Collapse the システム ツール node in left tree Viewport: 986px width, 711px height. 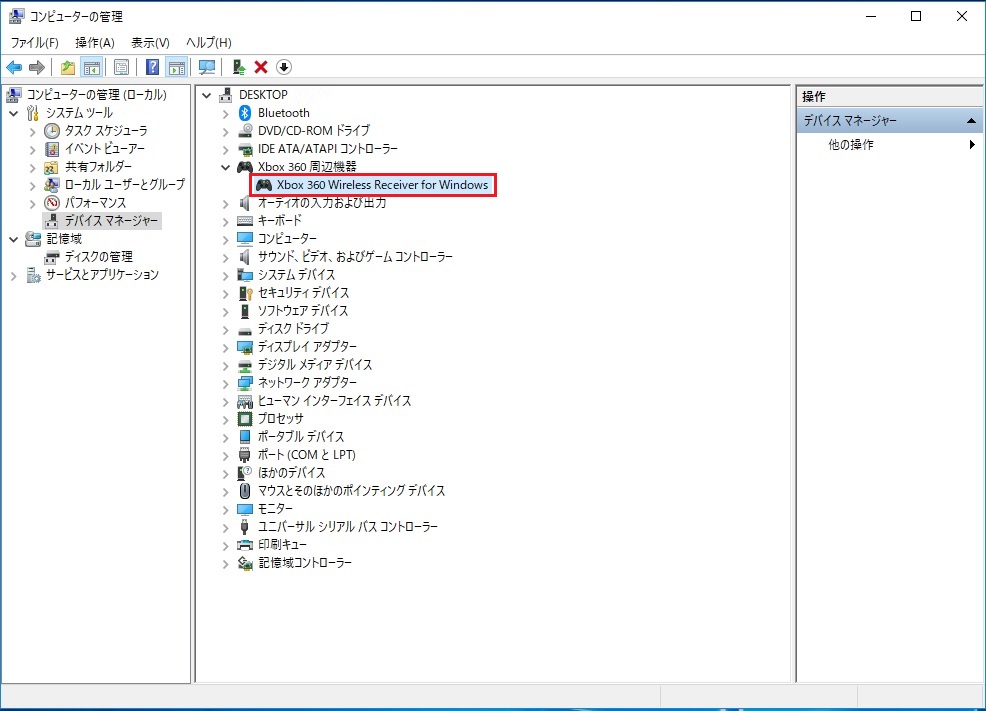[x=13, y=114]
